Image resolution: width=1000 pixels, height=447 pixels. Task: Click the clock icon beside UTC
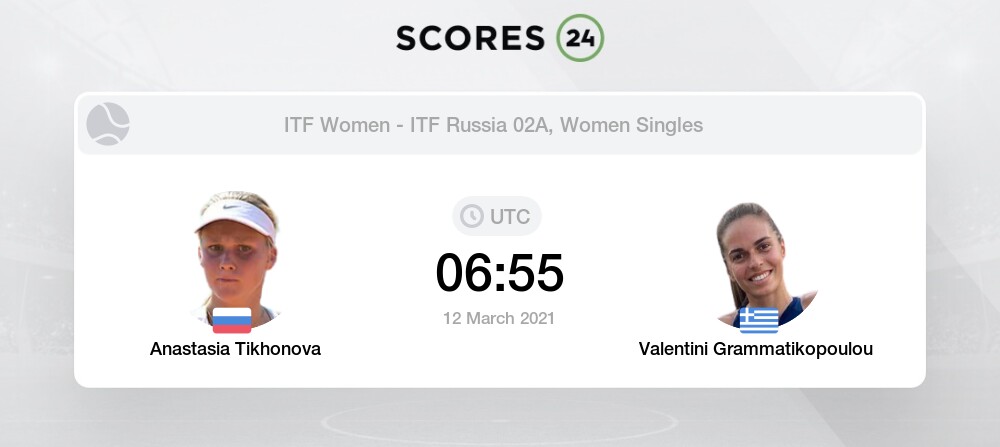[x=472, y=216]
